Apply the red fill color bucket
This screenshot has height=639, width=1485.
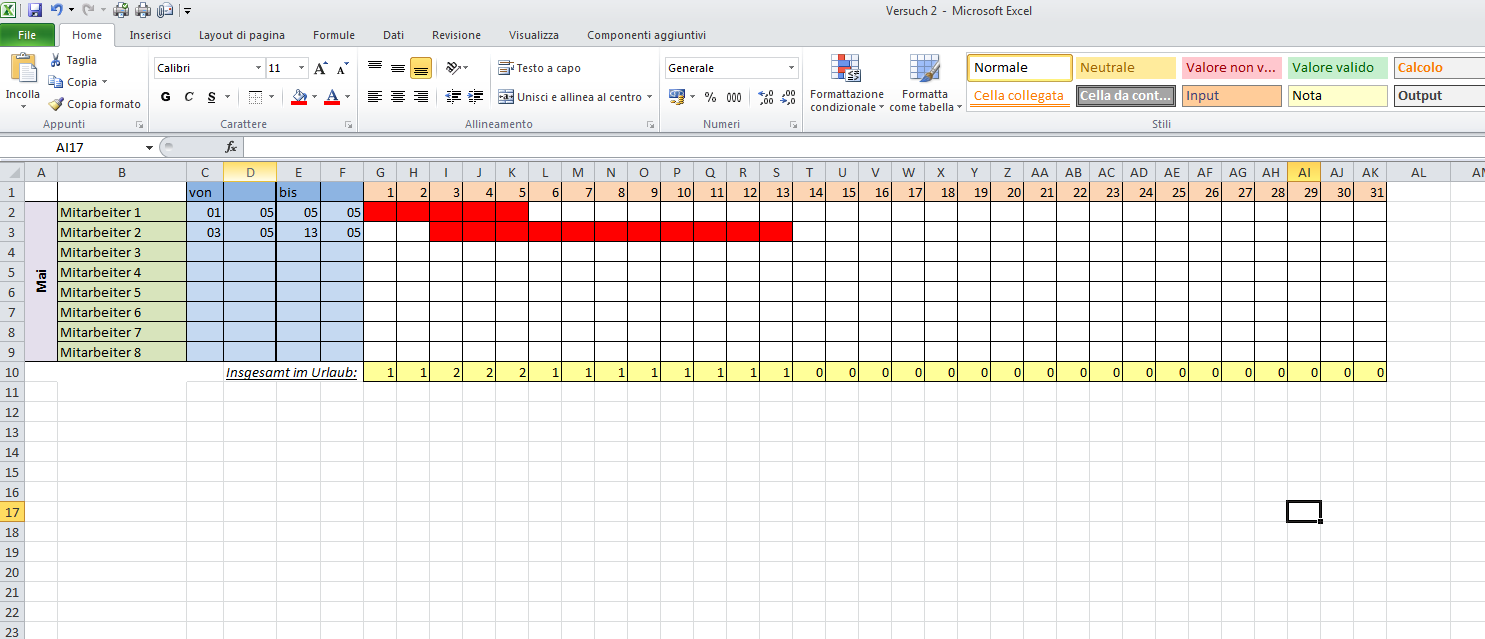click(x=299, y=97)
